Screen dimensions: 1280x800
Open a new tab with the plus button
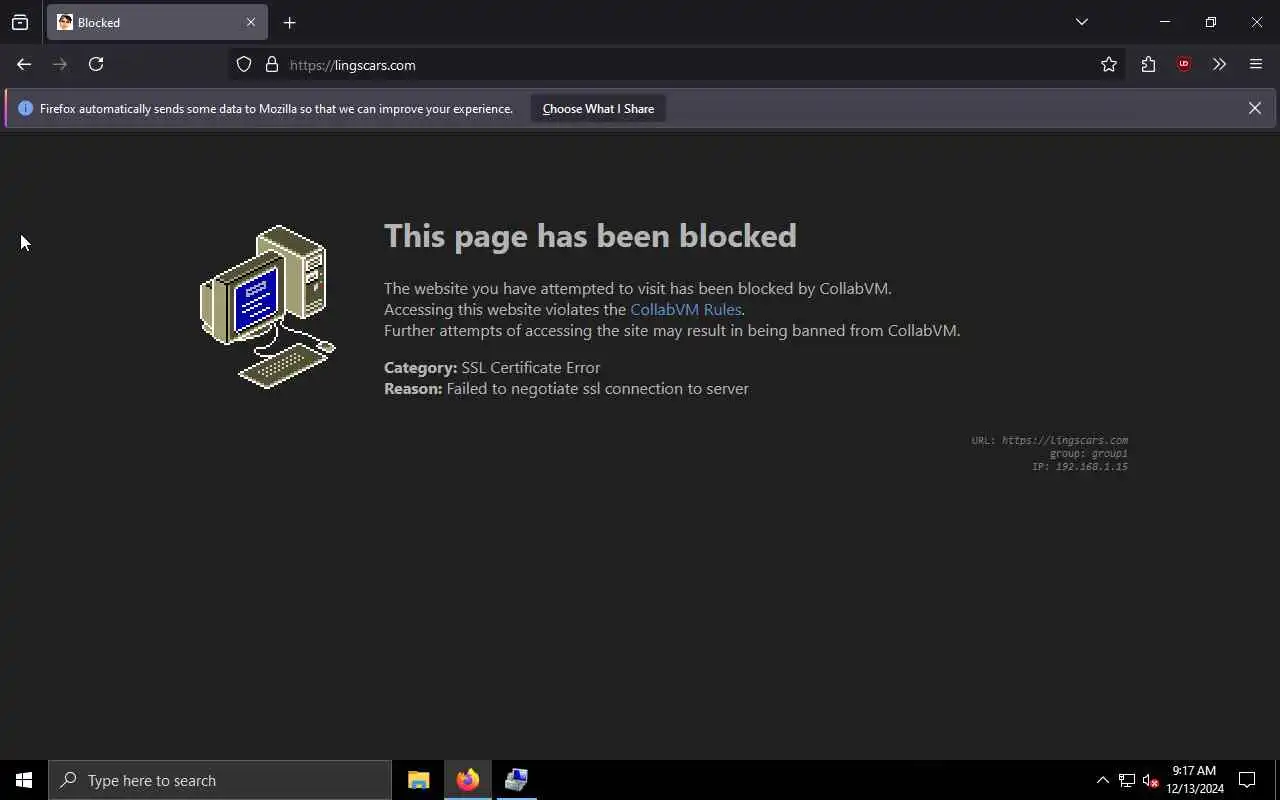click(x=289, y=22)
